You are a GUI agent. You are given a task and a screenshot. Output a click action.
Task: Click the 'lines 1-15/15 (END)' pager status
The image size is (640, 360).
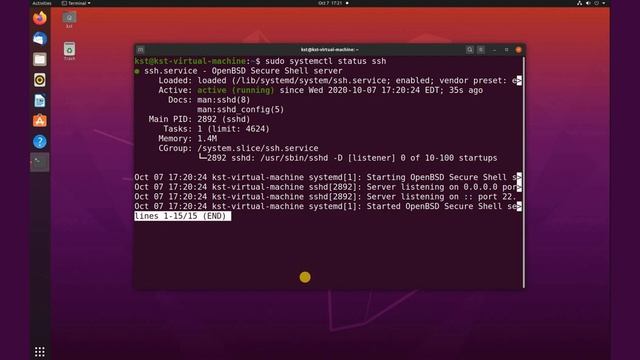point(182,216)
